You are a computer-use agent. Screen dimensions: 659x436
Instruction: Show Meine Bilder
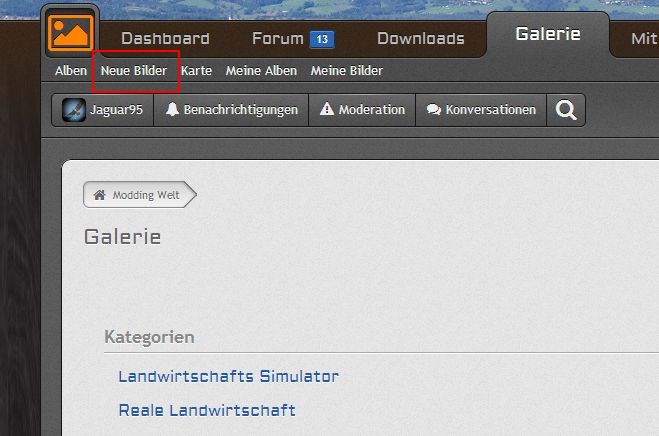pos(346,71)
